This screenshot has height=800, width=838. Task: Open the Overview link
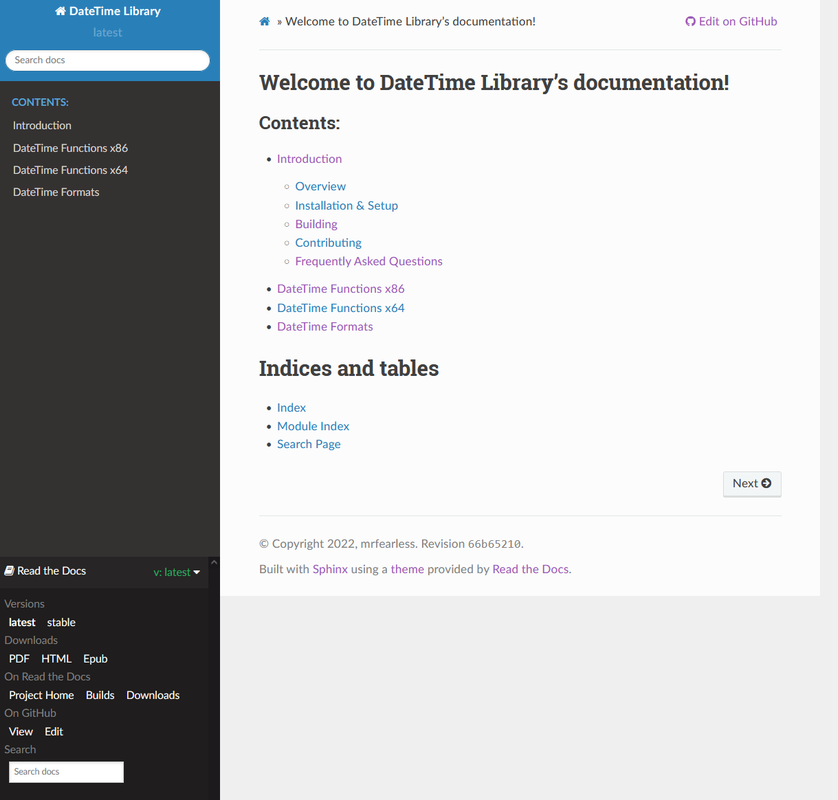pos(321,187)
